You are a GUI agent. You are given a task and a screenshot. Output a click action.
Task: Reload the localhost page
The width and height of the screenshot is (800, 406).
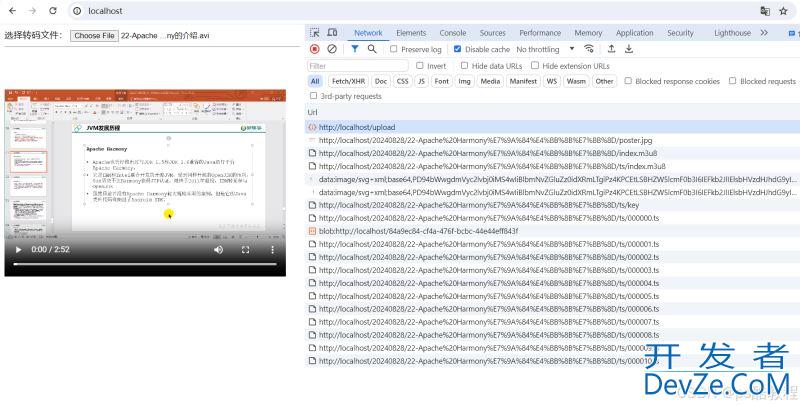[x=53, y=11]
